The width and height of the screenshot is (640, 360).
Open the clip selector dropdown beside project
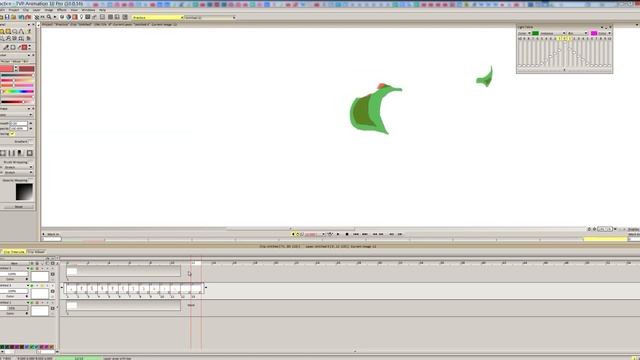coord(210,18)
